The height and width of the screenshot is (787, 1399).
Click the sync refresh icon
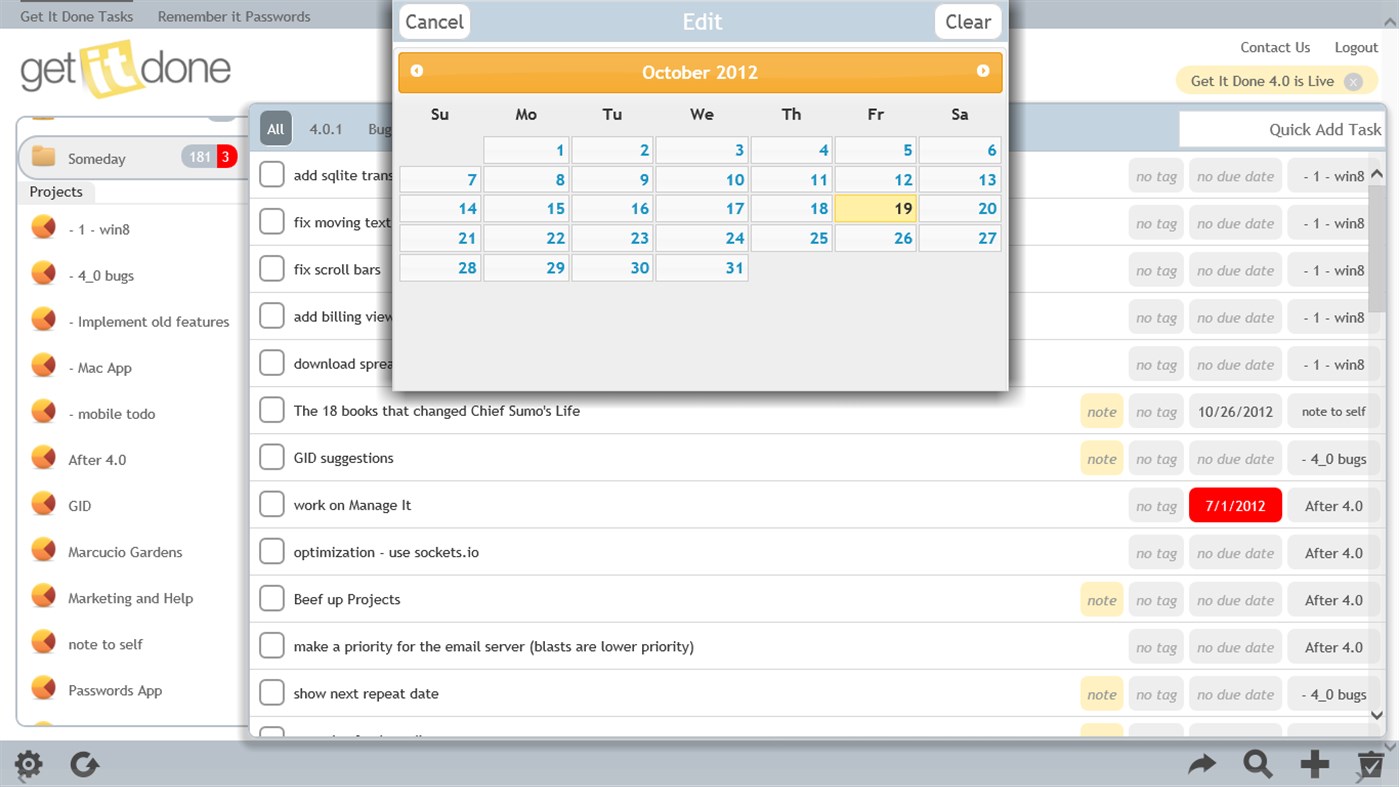pos(84,764)
